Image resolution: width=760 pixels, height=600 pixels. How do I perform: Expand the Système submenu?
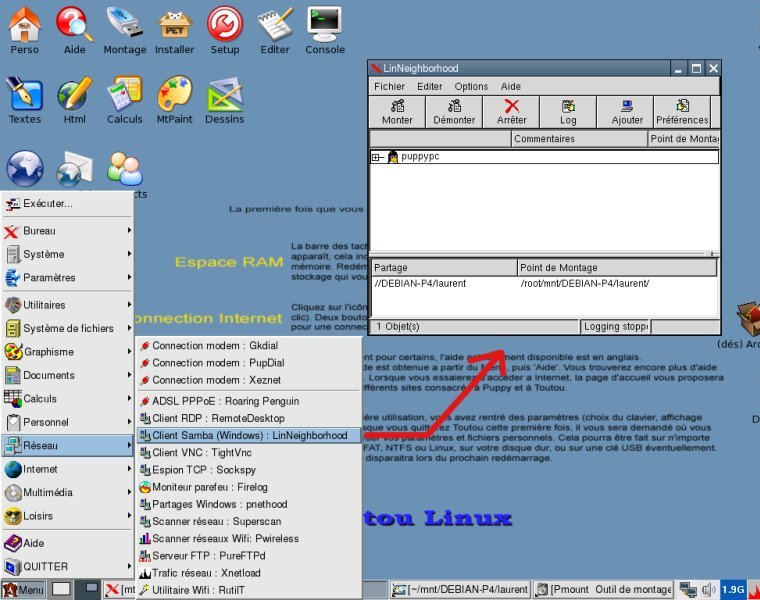66,254
